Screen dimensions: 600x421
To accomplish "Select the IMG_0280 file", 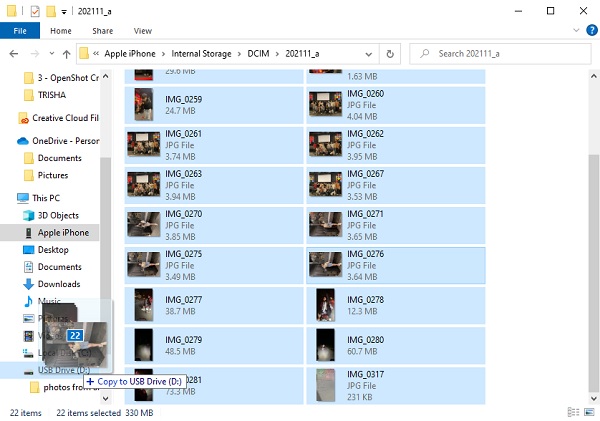I will [x=396, y=346].
